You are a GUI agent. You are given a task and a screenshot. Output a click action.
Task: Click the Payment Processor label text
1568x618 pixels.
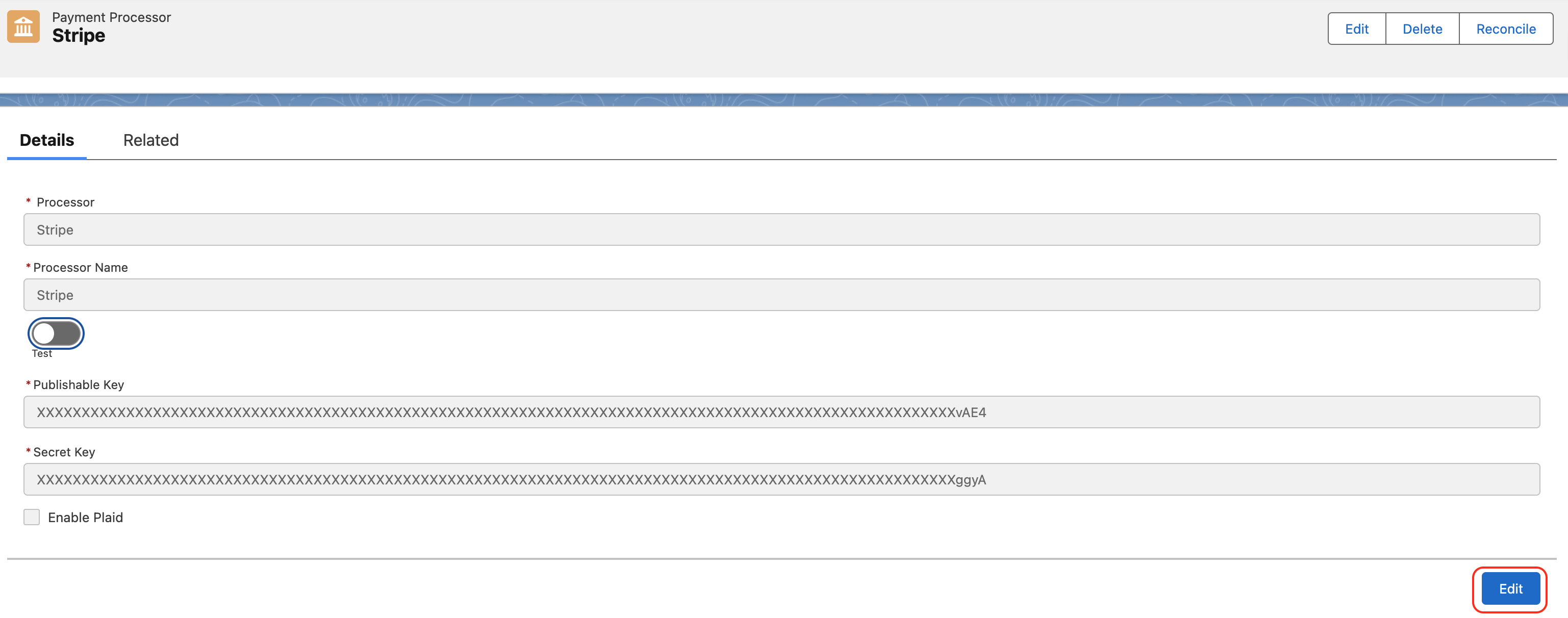click(111, 17)
